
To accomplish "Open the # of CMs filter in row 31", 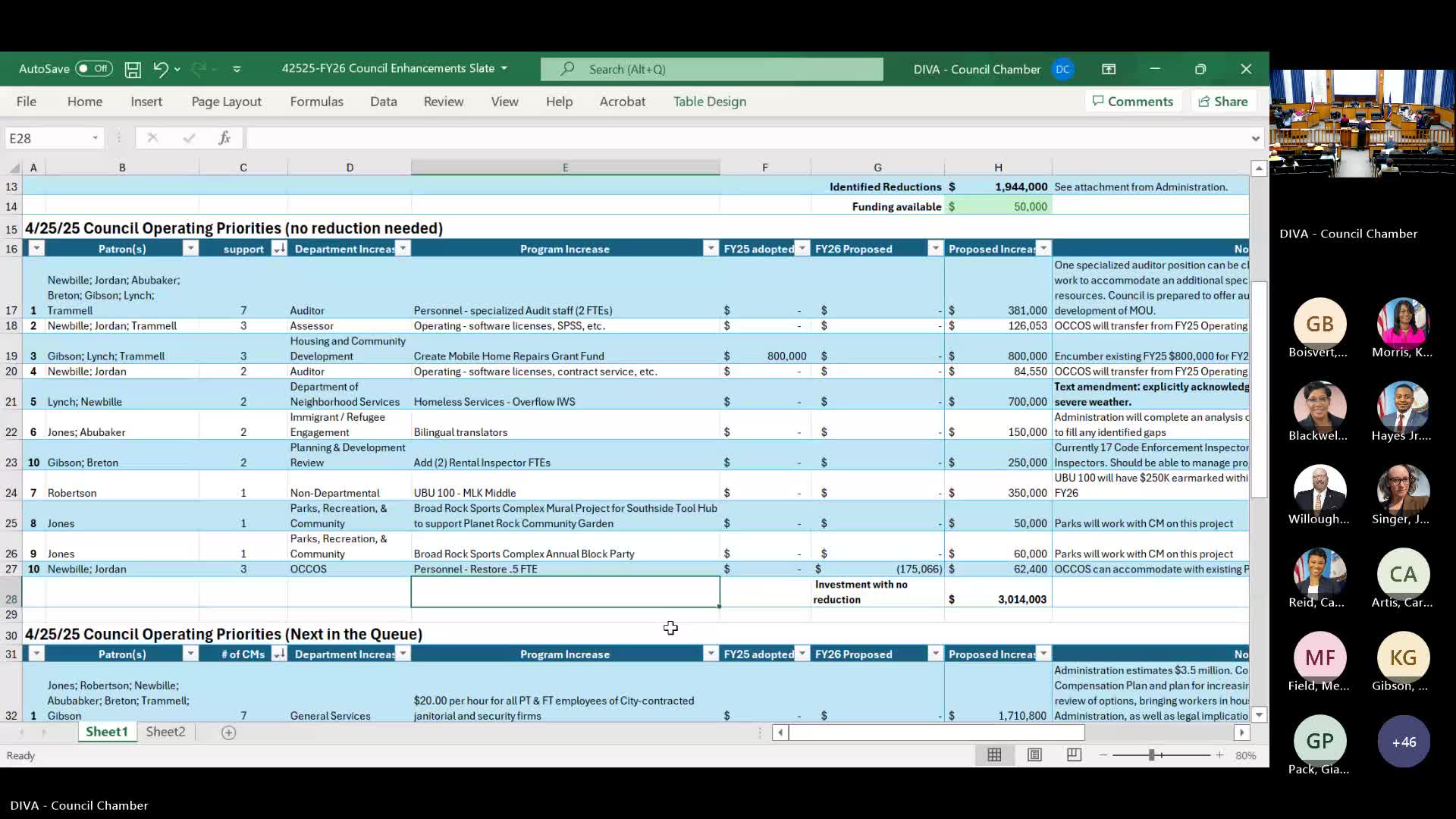I will coord(279,654).
